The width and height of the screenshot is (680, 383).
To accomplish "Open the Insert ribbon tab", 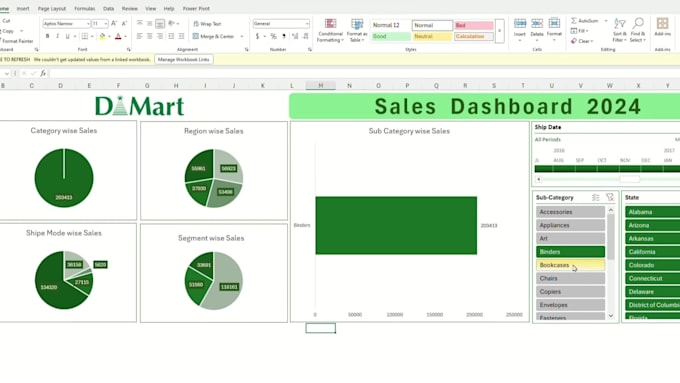I will pyautogui.click(x=23, y=8).
